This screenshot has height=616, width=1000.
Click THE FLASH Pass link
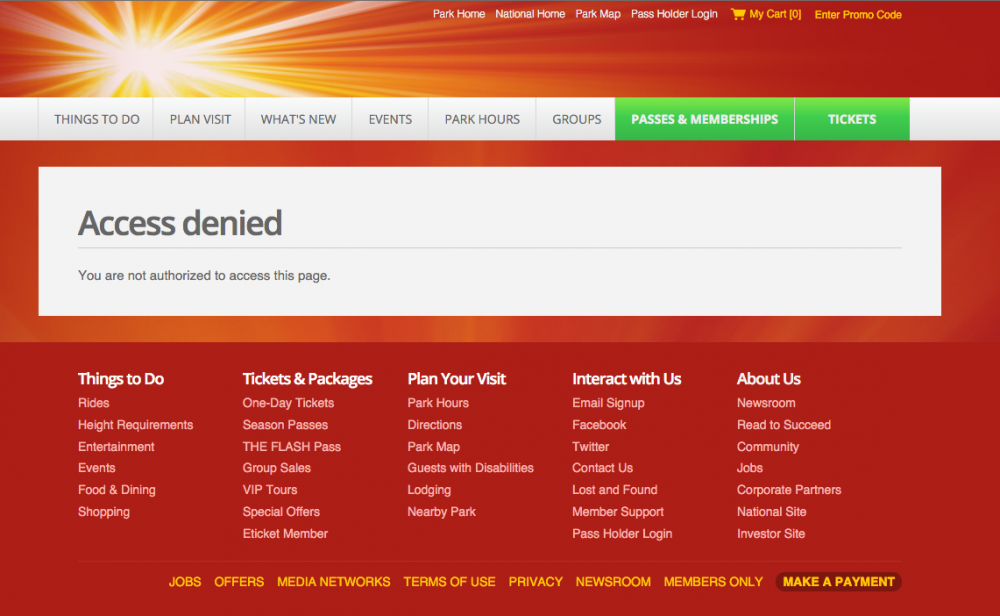coord(291,447)
